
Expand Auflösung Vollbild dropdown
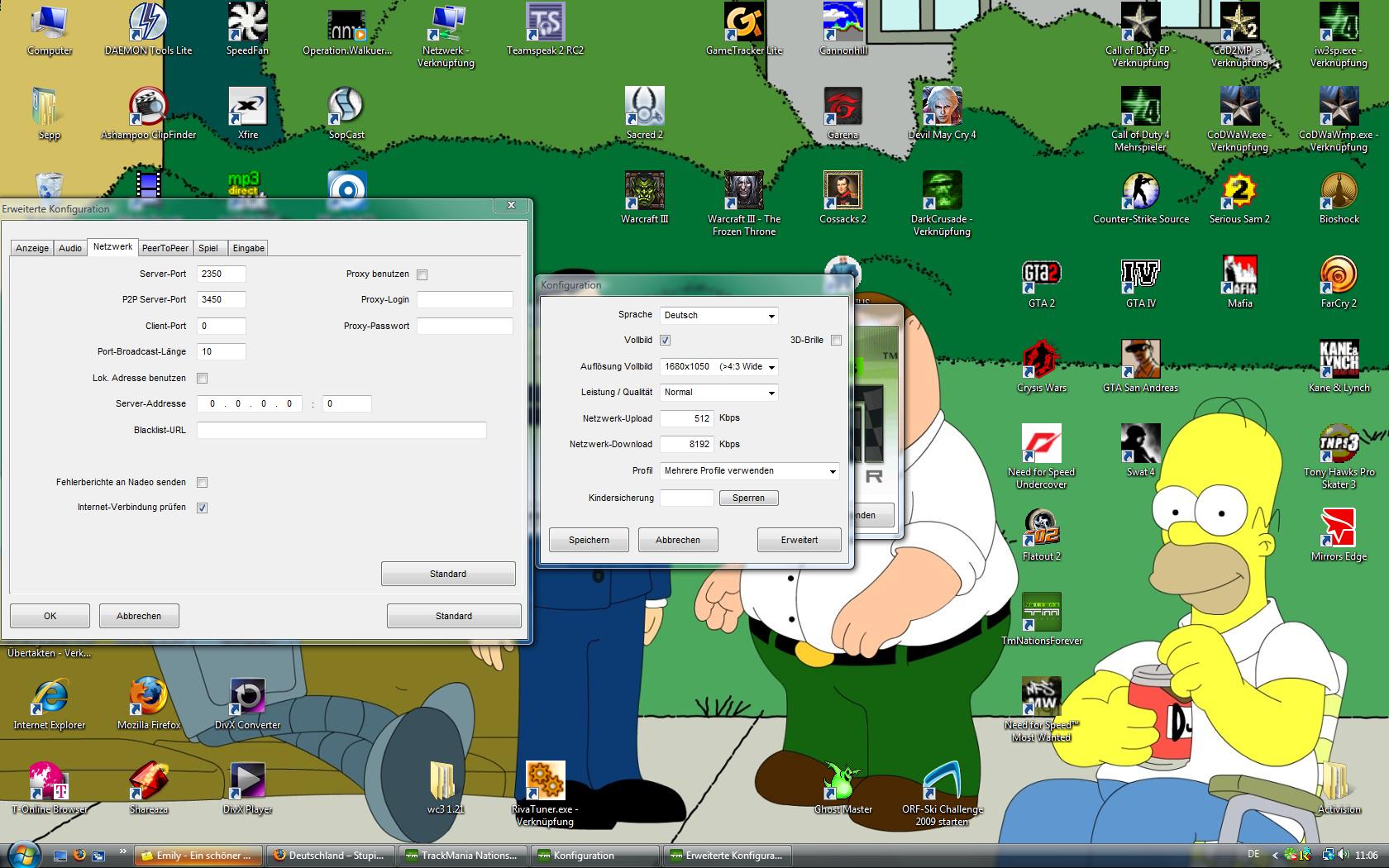718,366
